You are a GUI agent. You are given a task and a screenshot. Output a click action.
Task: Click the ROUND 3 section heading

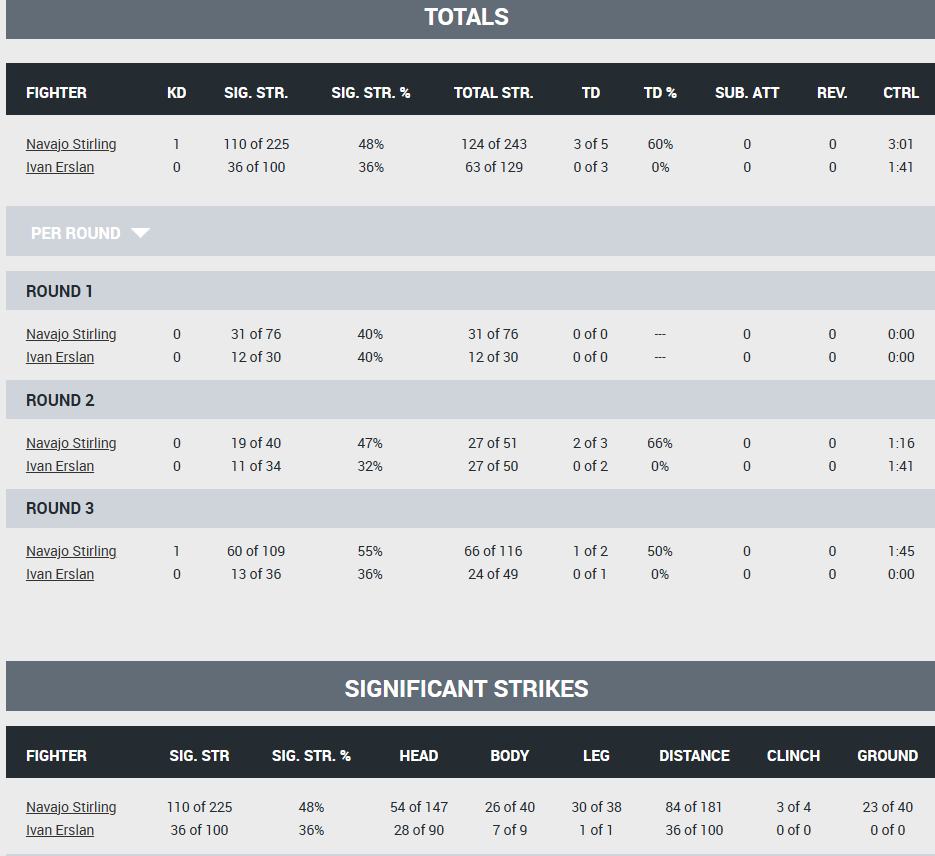(x=60, y=508)
